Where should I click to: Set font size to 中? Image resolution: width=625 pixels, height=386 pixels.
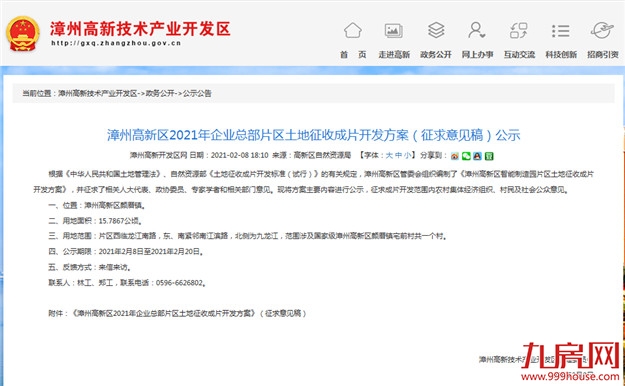(398, 155)
